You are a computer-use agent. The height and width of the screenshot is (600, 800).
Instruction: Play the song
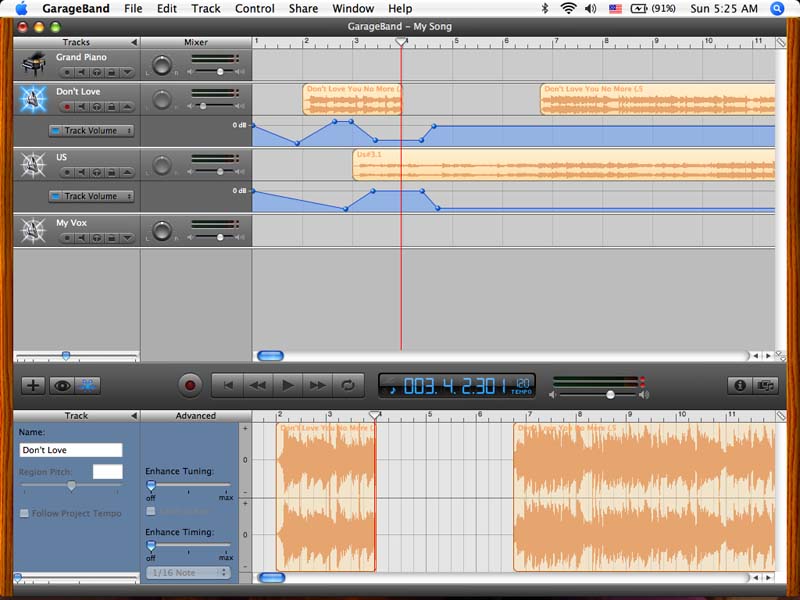click(288, 385)
